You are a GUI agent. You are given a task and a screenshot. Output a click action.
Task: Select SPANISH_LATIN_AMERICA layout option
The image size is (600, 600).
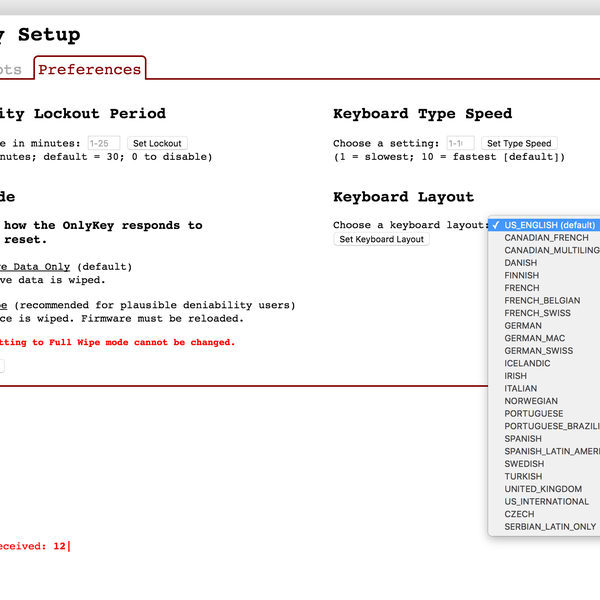[x=544, y=451]
